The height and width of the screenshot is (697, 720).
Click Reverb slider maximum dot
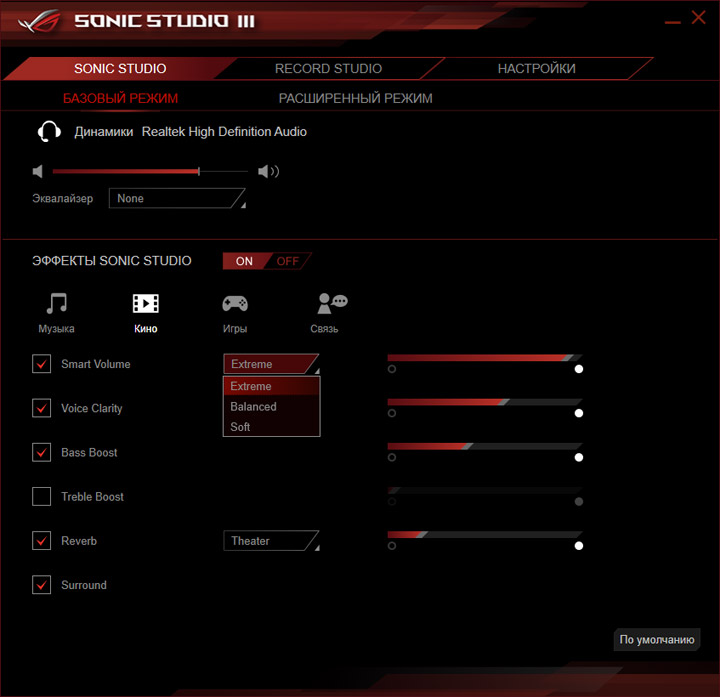tap(579, 545)
